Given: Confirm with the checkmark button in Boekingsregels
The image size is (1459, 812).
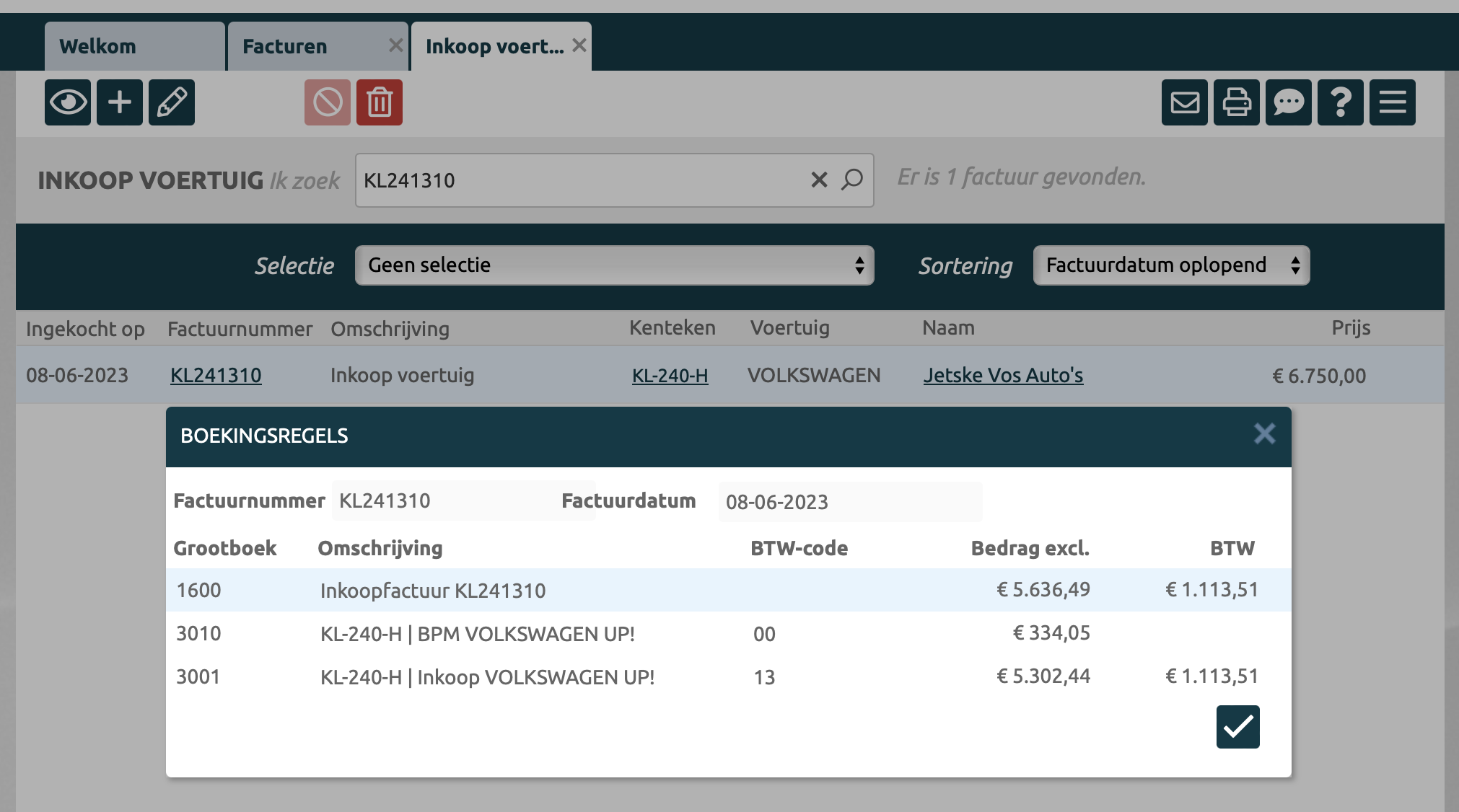Looking at the screenshot, I should tap(1238, 727).
